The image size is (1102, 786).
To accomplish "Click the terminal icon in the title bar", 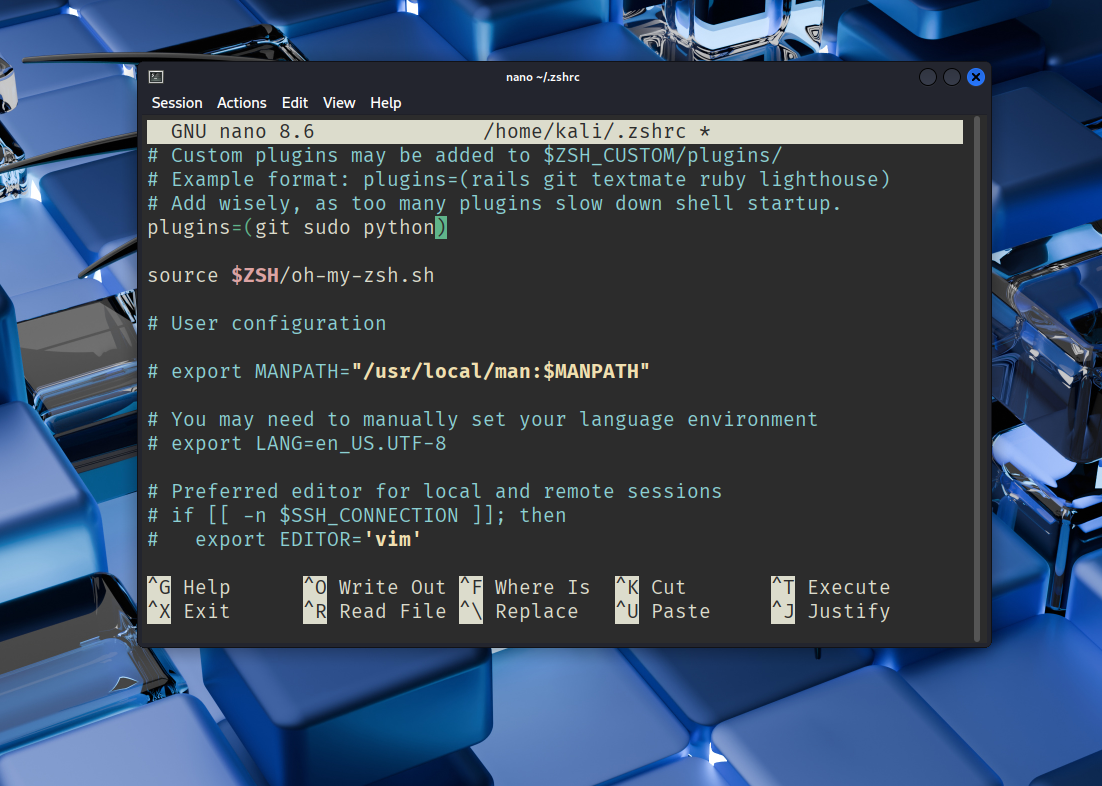I will tap(156, 77).
